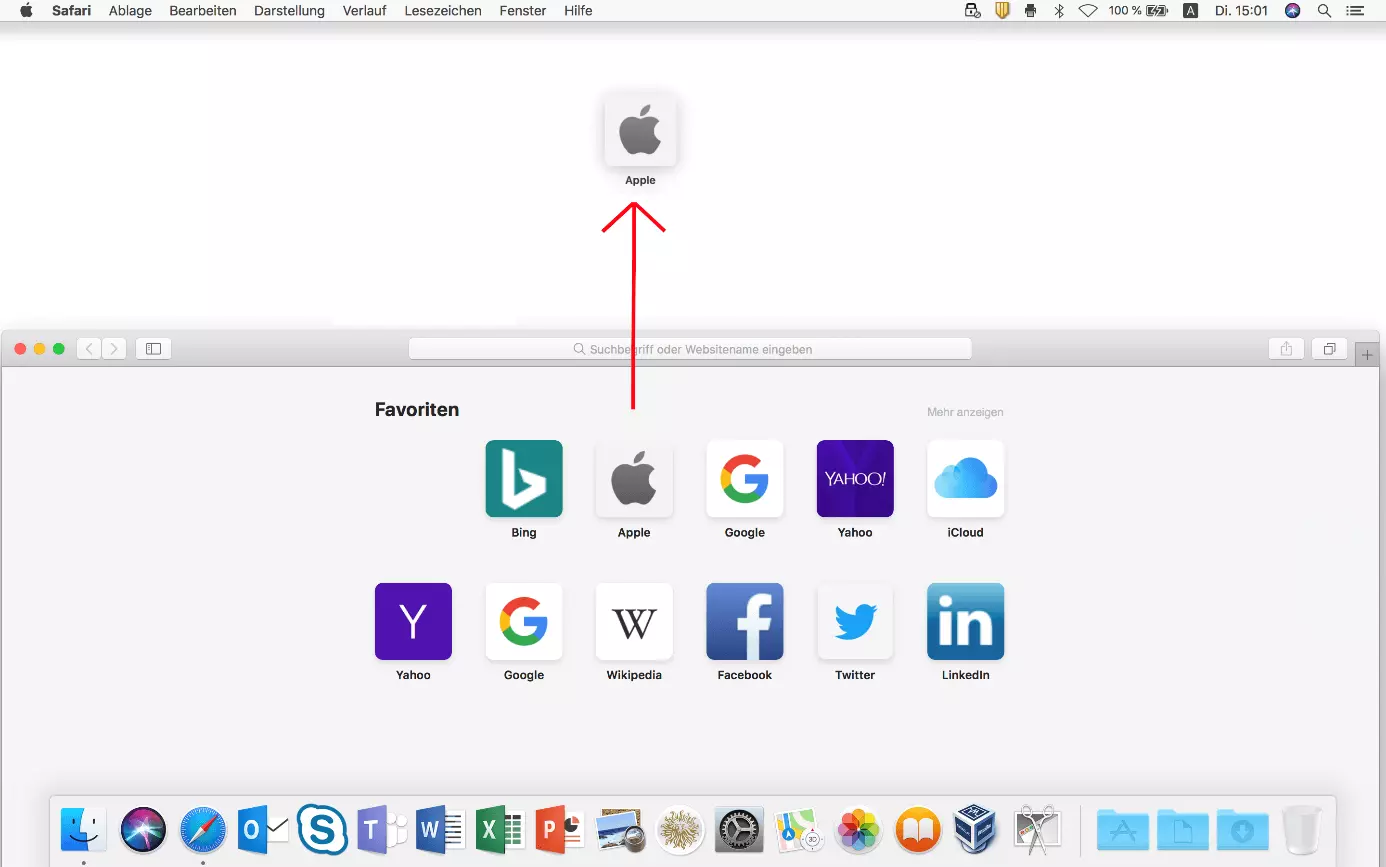The width and height of the screenshot is (1386, 867).
Task: Click the Safari share button
Action: (x=1286, y=349)
